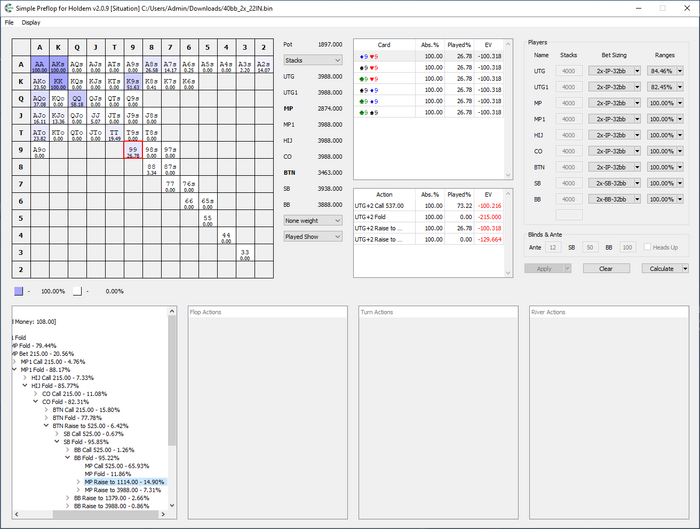Click the 100.00% purple legend swatch

pos(18,291)
